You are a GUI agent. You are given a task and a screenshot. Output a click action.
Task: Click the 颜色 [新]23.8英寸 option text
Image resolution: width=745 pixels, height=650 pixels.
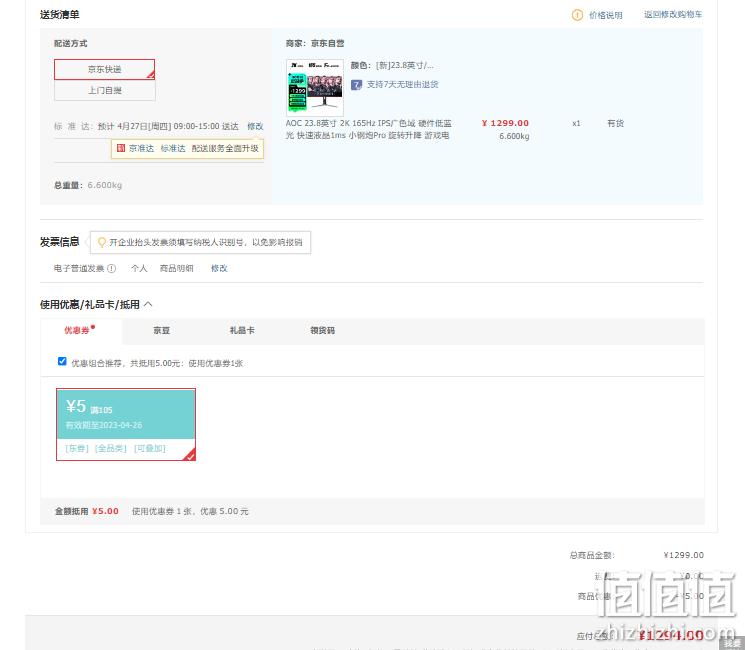tap(392, 66)
